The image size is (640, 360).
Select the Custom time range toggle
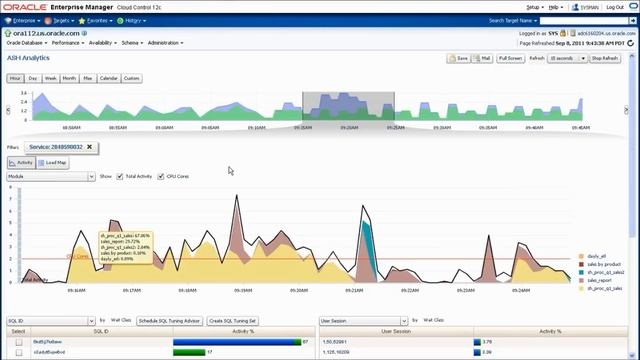(131, 78)
